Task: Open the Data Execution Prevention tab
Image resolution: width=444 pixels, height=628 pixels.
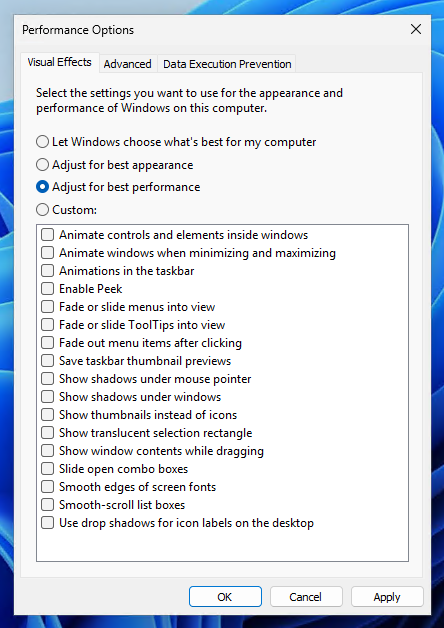Action: (x=227, y=64)
